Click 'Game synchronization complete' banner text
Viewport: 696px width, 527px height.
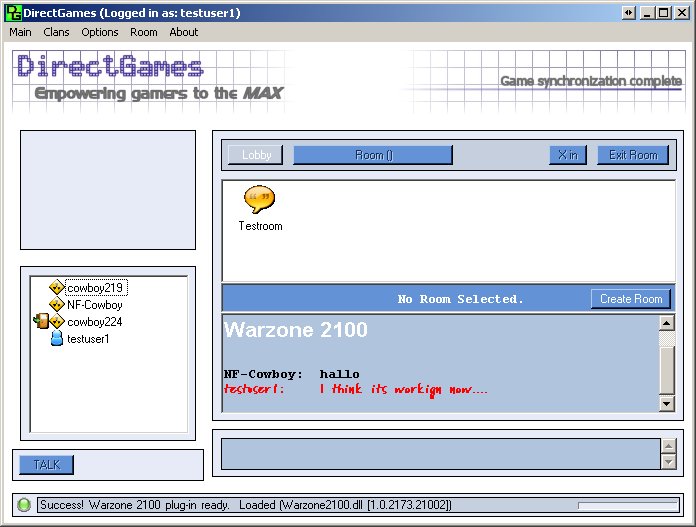591,81
